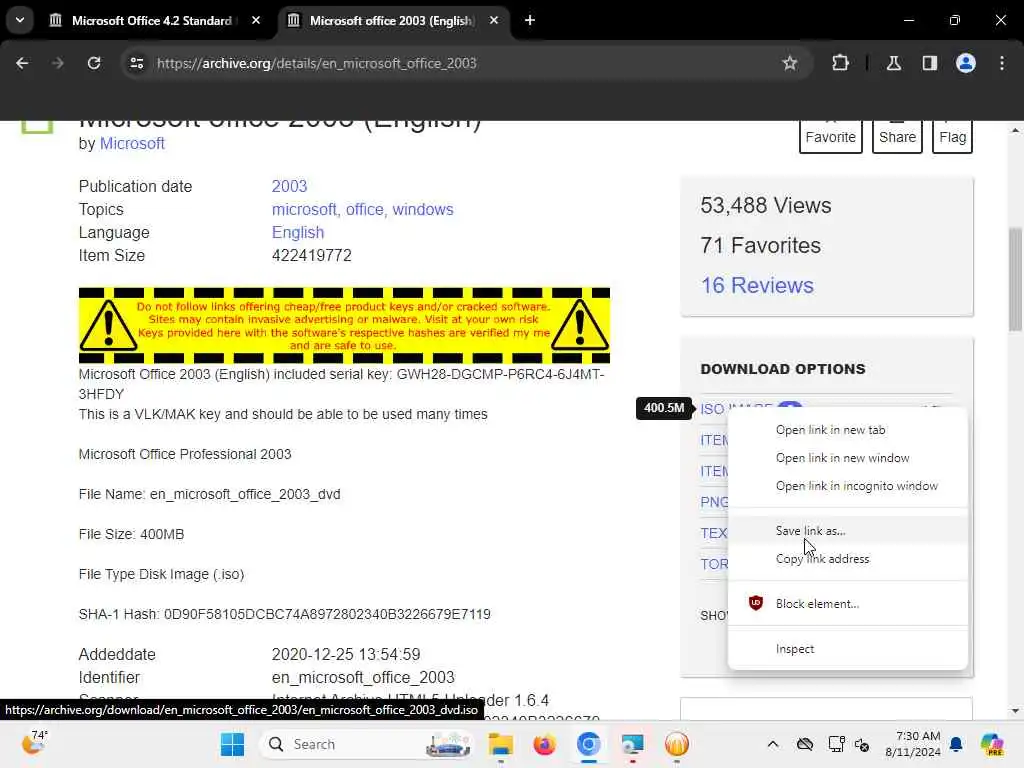Reload the archive.org page
Screen dimensions: 1024x768
pyautogui.click(x=94, y=63)
